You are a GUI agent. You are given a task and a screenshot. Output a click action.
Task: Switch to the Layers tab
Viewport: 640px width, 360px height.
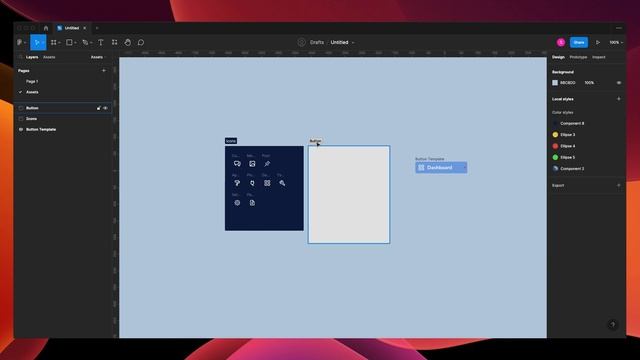click(x=32, y=57)
